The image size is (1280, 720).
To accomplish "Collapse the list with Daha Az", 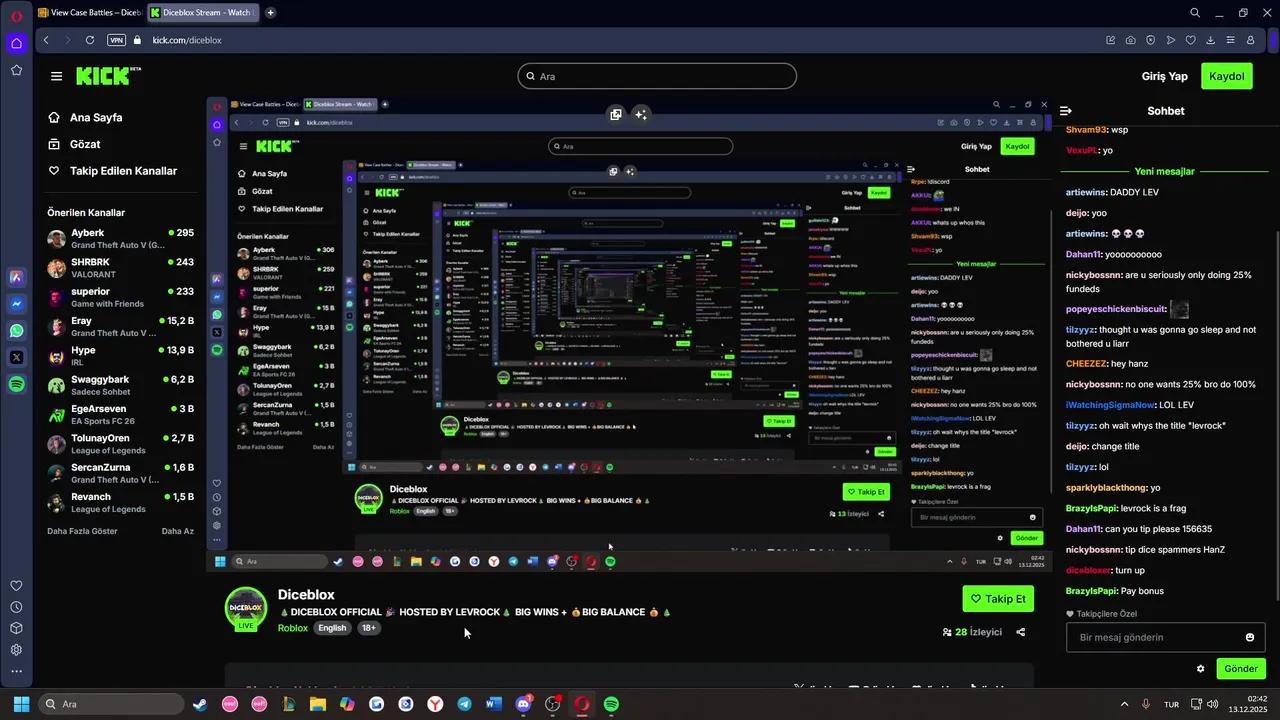I will [177, 531].
